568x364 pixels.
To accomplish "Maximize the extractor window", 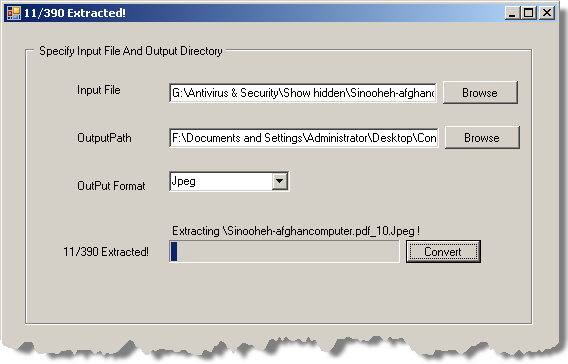I will (529, 13).
